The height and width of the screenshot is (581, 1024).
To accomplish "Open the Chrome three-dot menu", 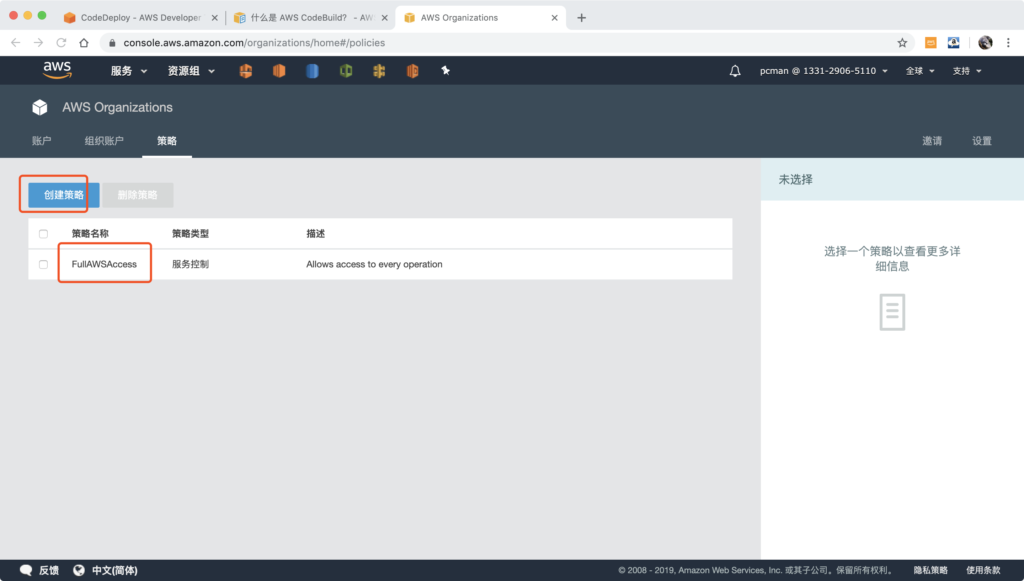I will (x=1008, y=42).
